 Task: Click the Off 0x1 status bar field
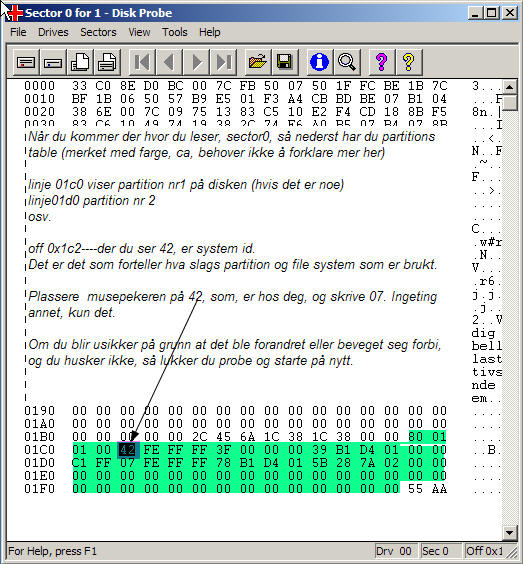point(486,551)
